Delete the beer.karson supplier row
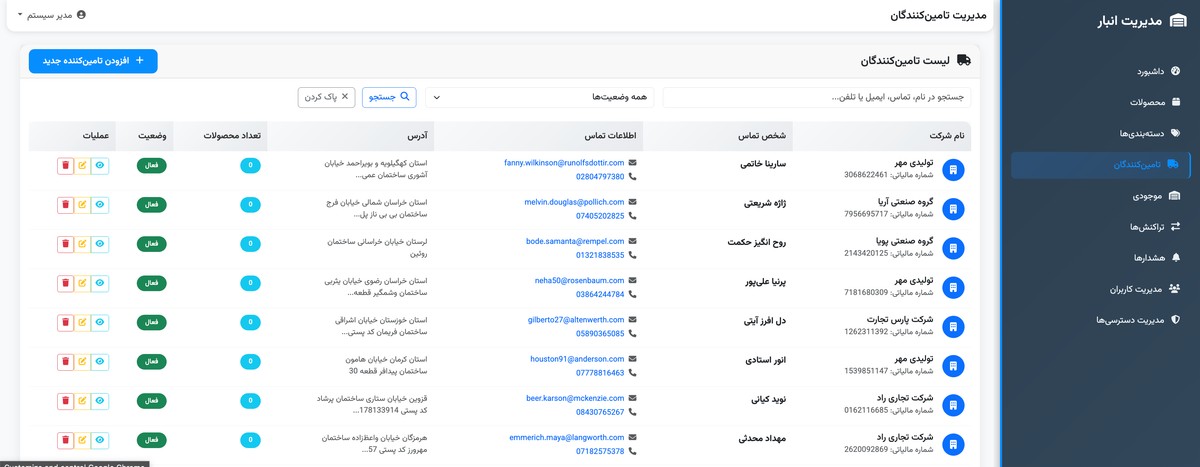 click(65, 401)
